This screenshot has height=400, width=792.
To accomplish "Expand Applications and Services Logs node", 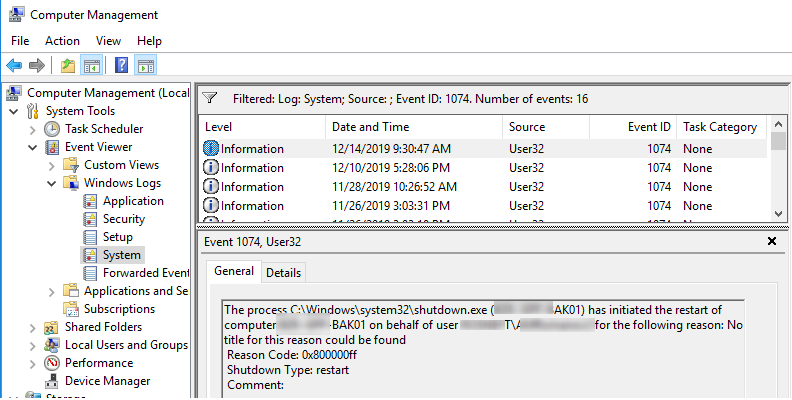I will [x=52, y=292].
